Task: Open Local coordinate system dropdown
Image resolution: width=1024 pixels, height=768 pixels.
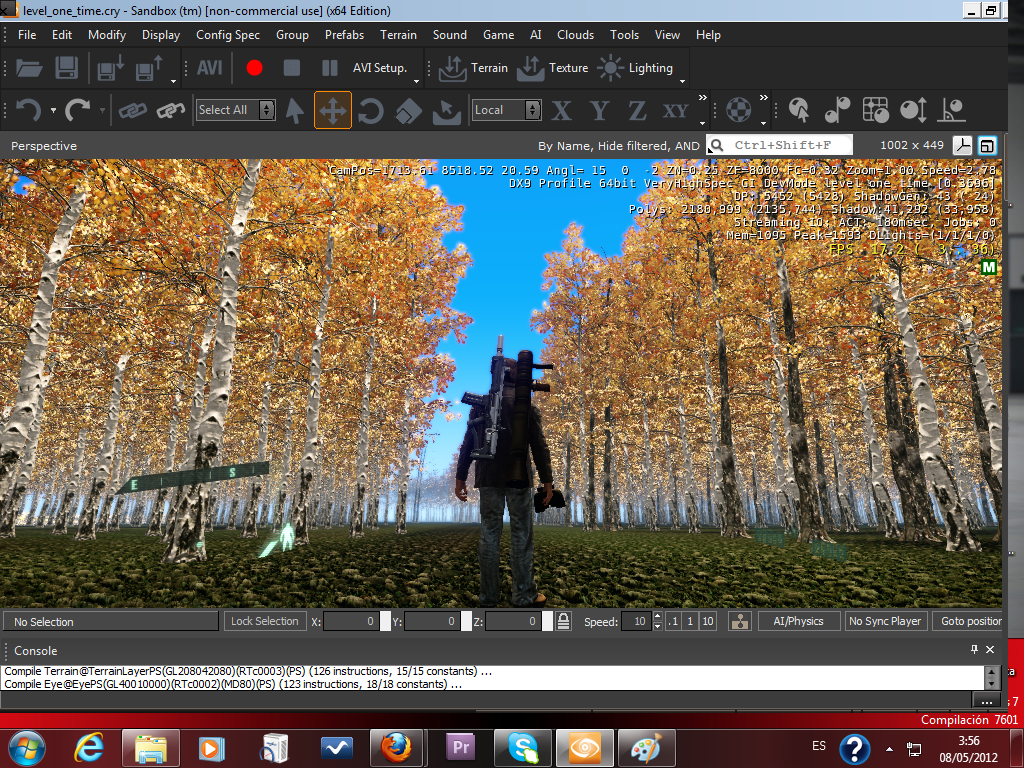Action: coord(507,110)
